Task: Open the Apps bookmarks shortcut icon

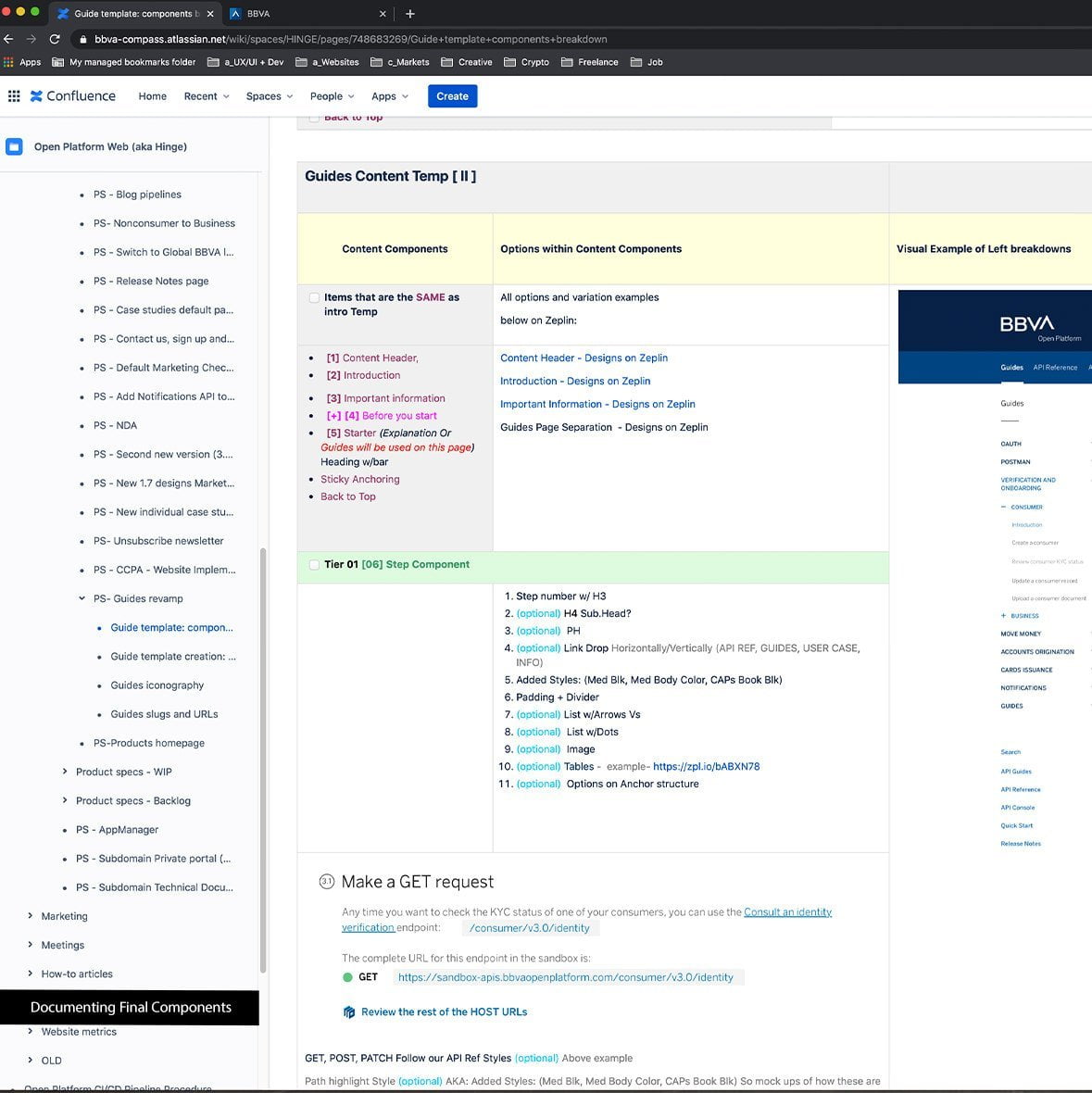Action: click(x=9, y=62)
